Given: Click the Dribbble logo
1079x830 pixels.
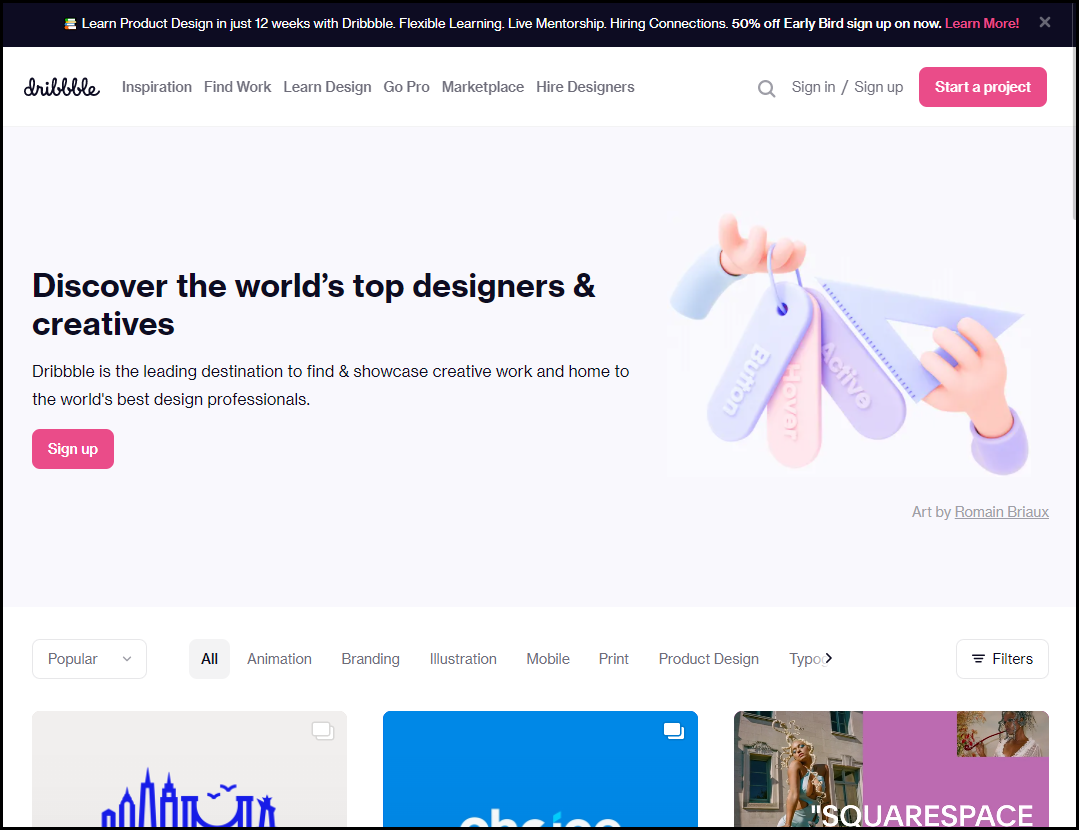Looking at the screenshot, I should coord(61,87).
